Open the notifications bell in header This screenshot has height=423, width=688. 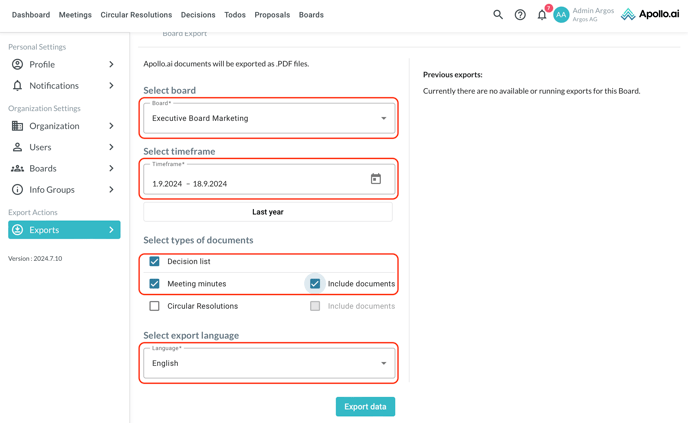click(x=542, y=15)
